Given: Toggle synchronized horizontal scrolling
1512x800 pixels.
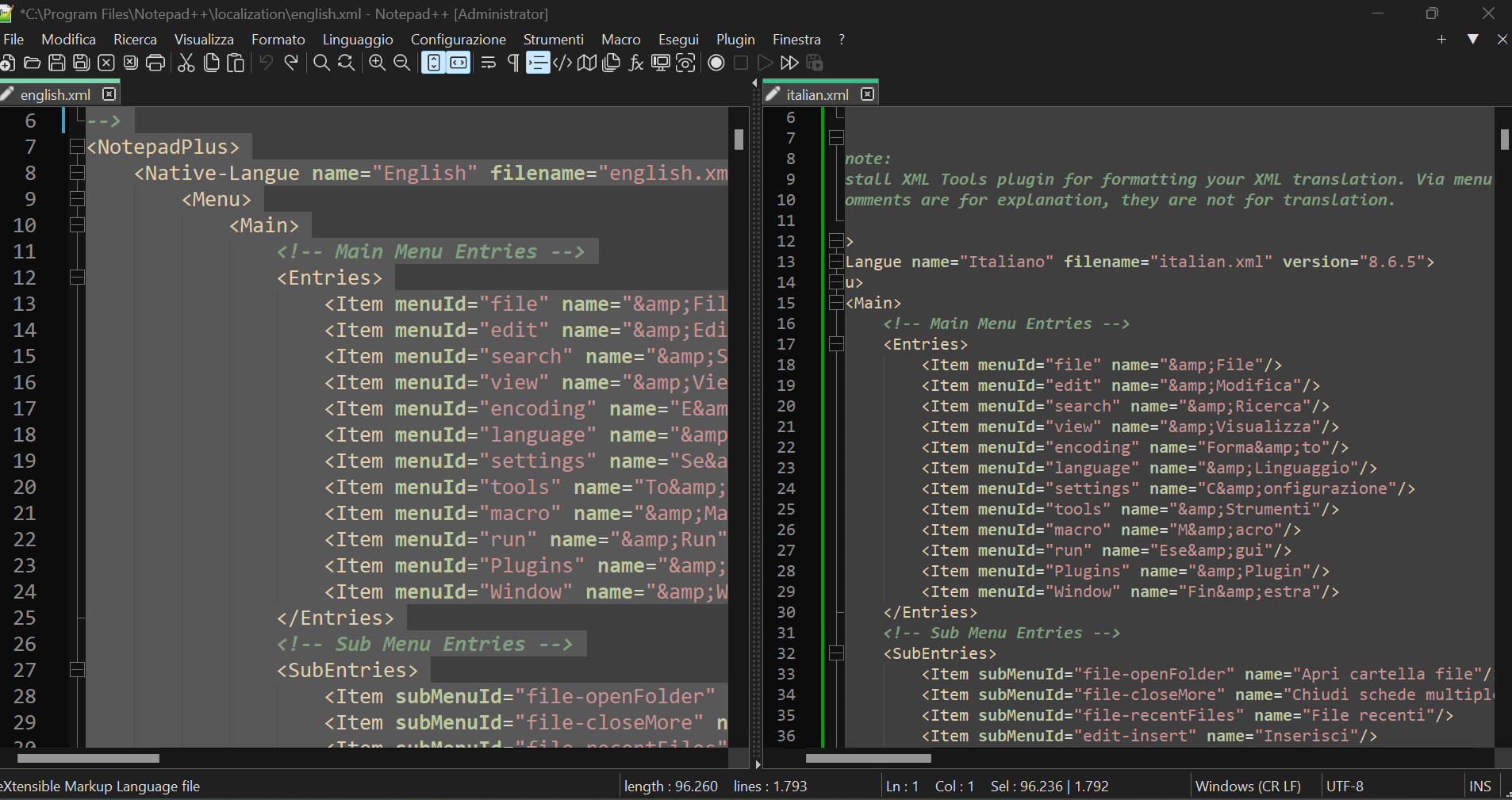Looking at the screenshot, I should click(459, 63).
